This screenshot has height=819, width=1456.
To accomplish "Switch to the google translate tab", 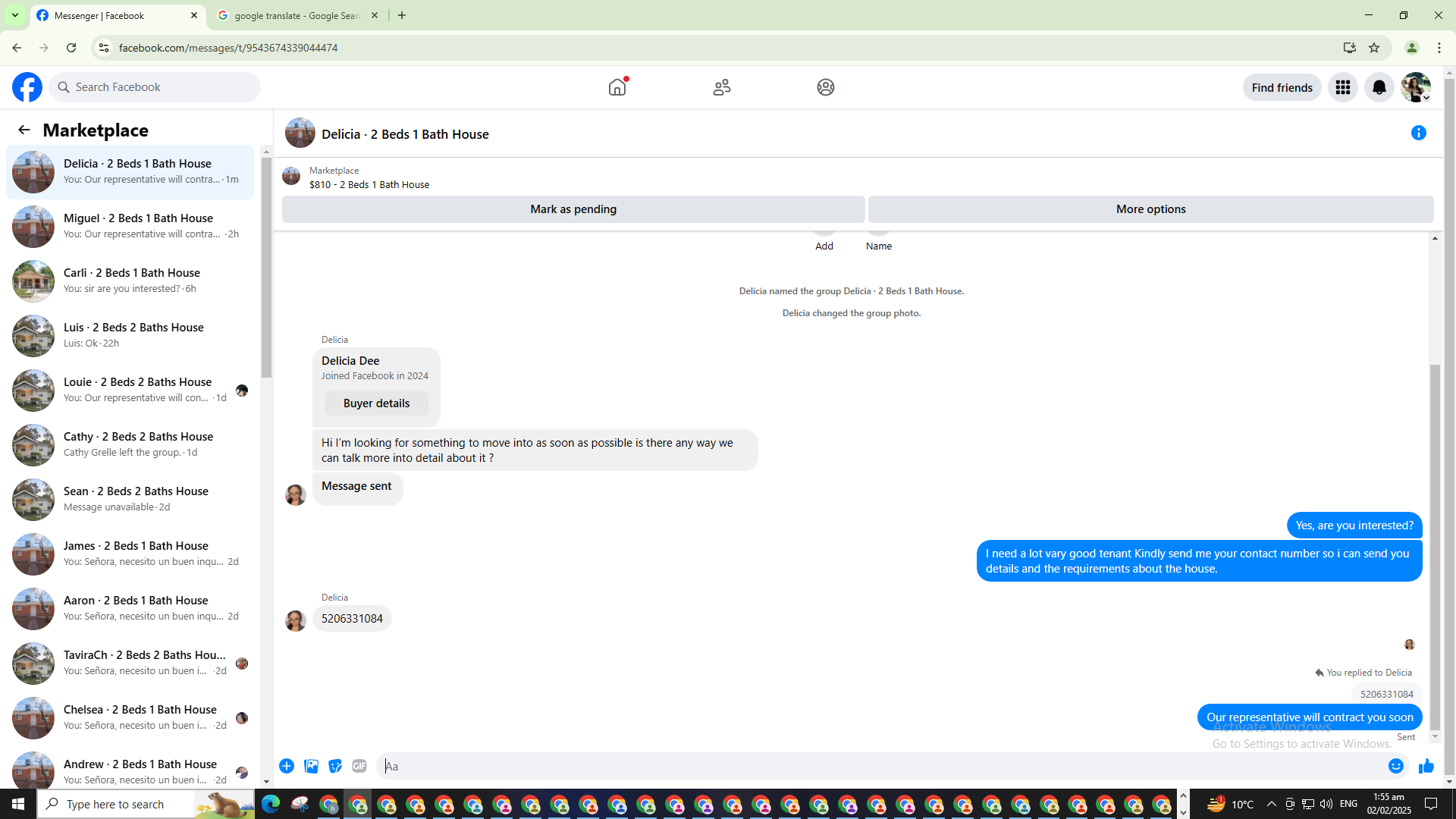I will point(297,15).
